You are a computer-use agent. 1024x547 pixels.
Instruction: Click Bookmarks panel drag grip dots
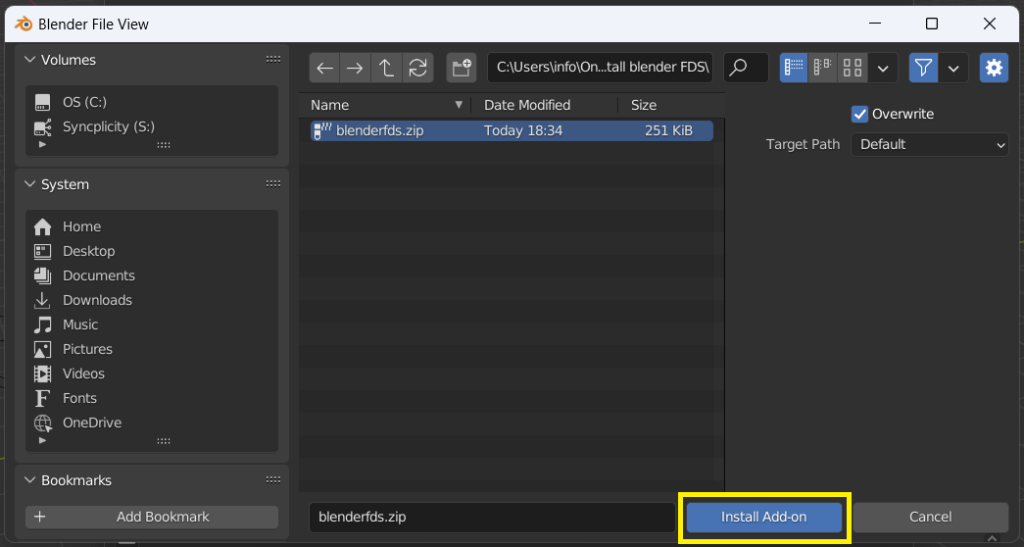coord(273,480)
